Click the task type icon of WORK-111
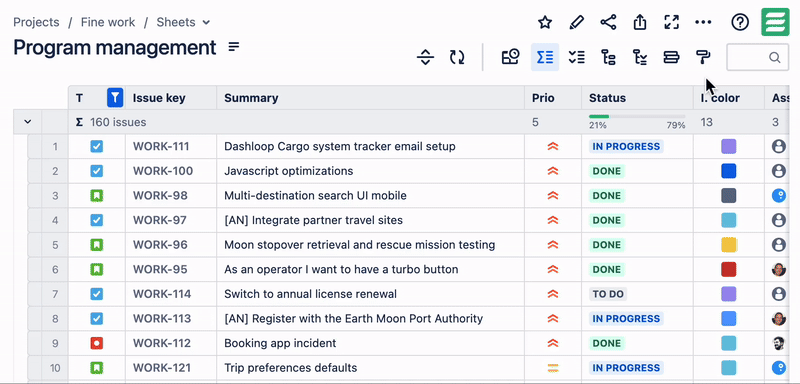Image resolution: width=800 pixels, height=384 pixels. click(x=96, y=146)
